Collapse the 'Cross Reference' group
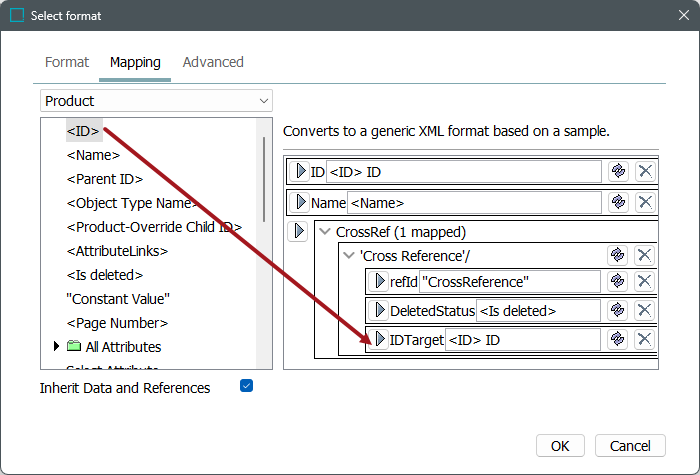Image resolution: width=700 pixels, height=475 pixels. [348, 256]
